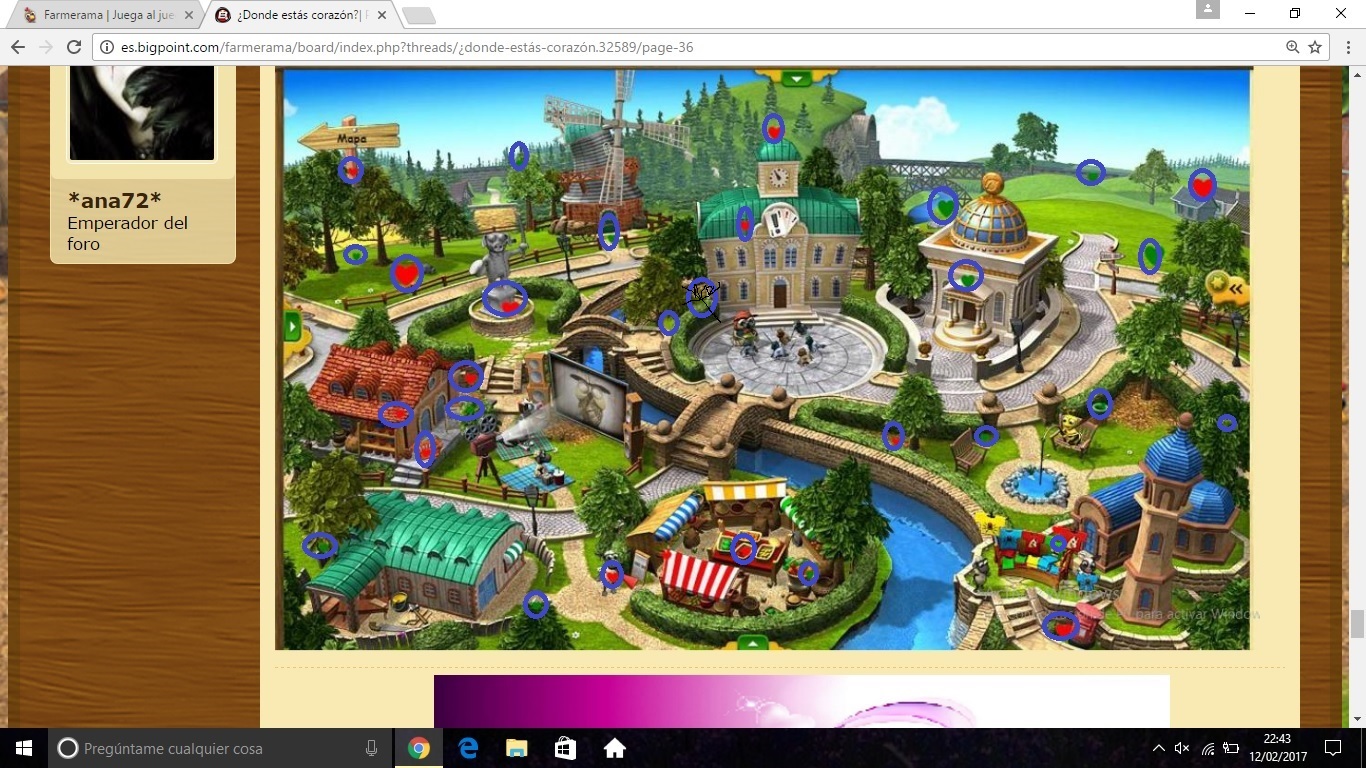Viewport: 1366px width, 768px height.
Task: Bookmark this page with the star icon
Action: [x=1315, y=47]
